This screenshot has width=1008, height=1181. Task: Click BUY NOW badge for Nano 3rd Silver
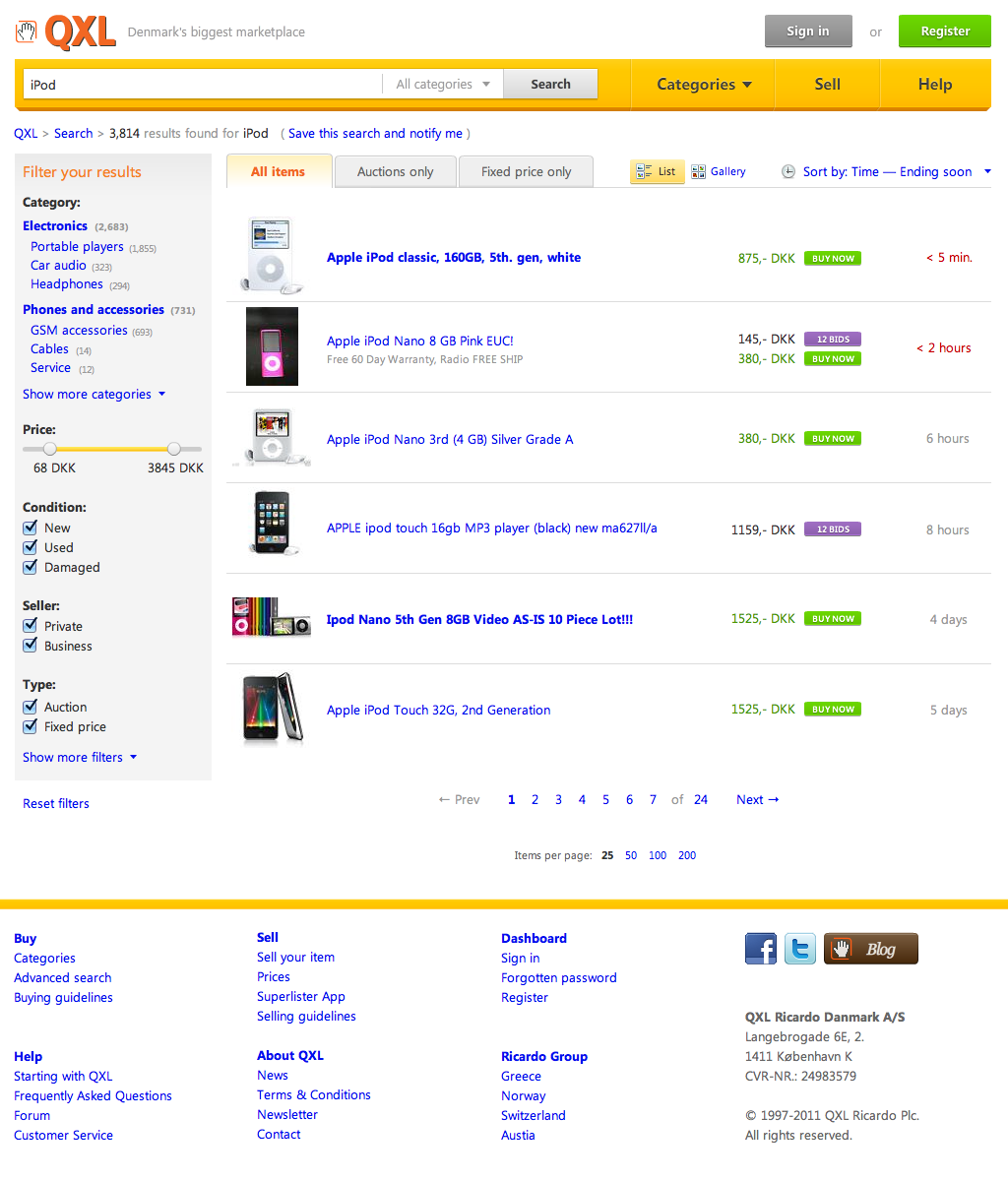[833, 439]
